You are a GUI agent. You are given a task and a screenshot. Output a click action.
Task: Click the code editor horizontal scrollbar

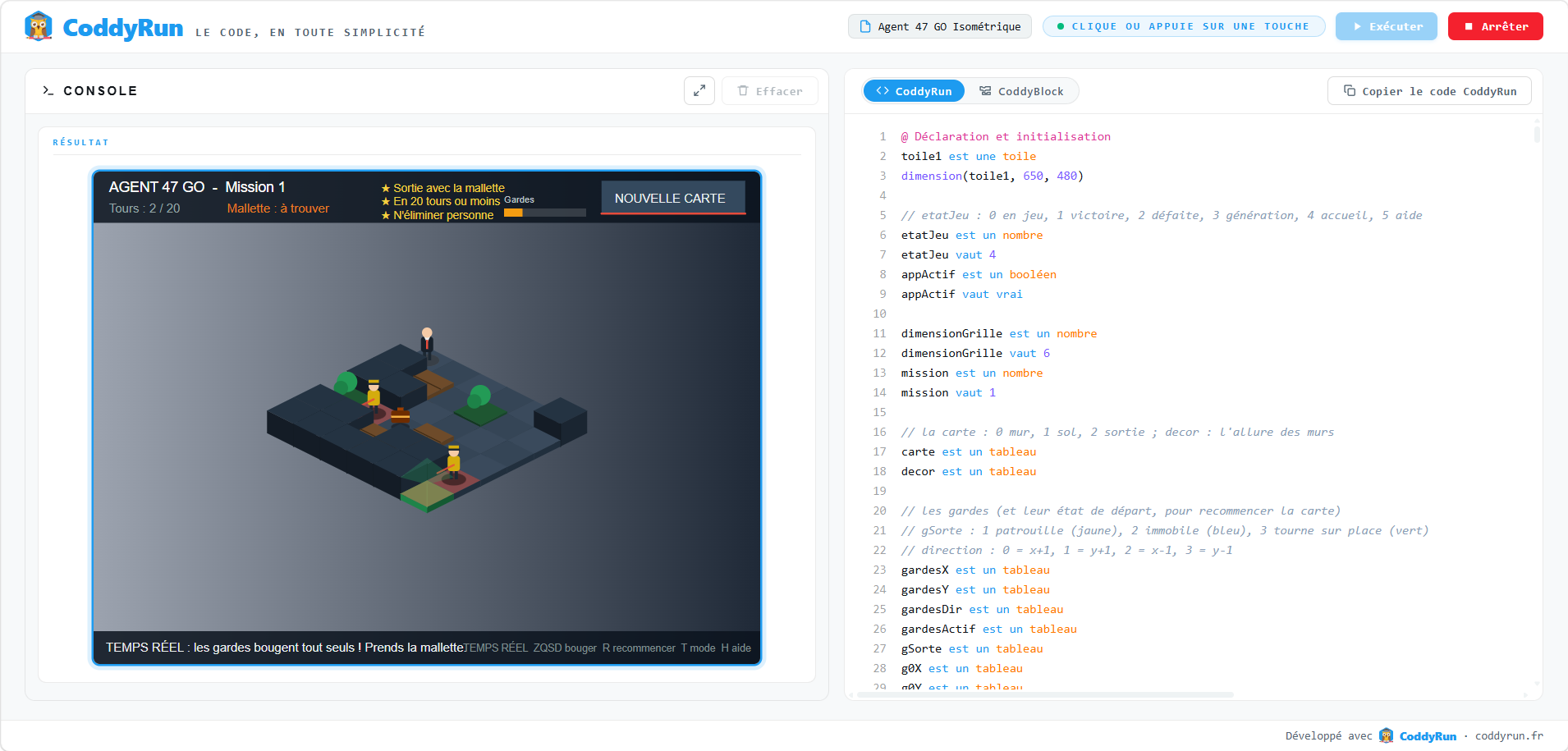coord(1044,694)
